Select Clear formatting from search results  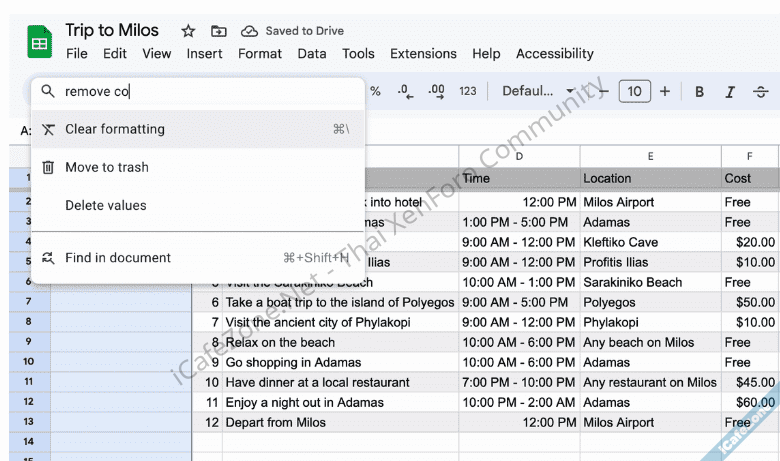(x=115, y=129)
